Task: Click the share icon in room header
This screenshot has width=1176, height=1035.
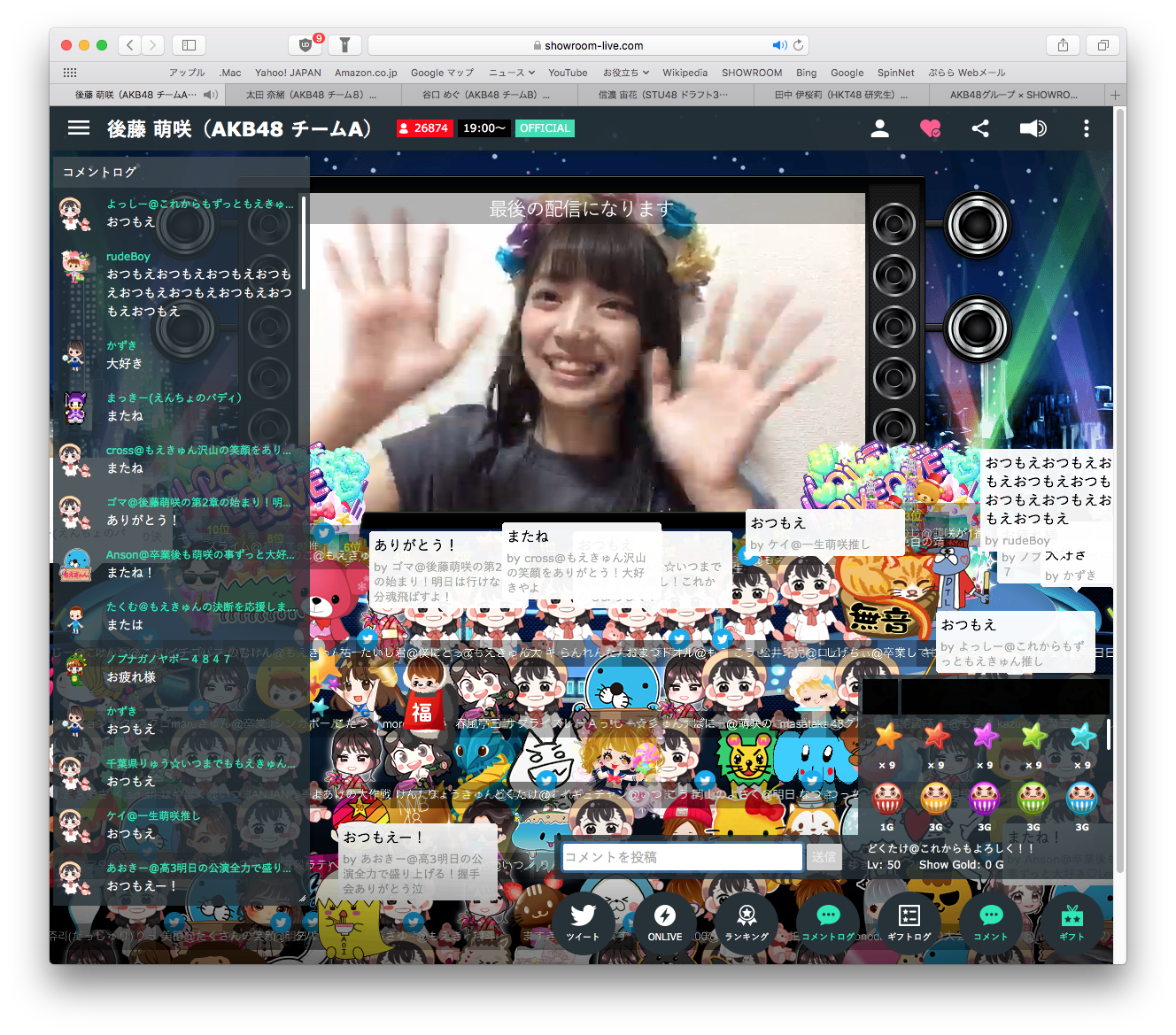Action: pyautogui.click(x=980, y=128)
